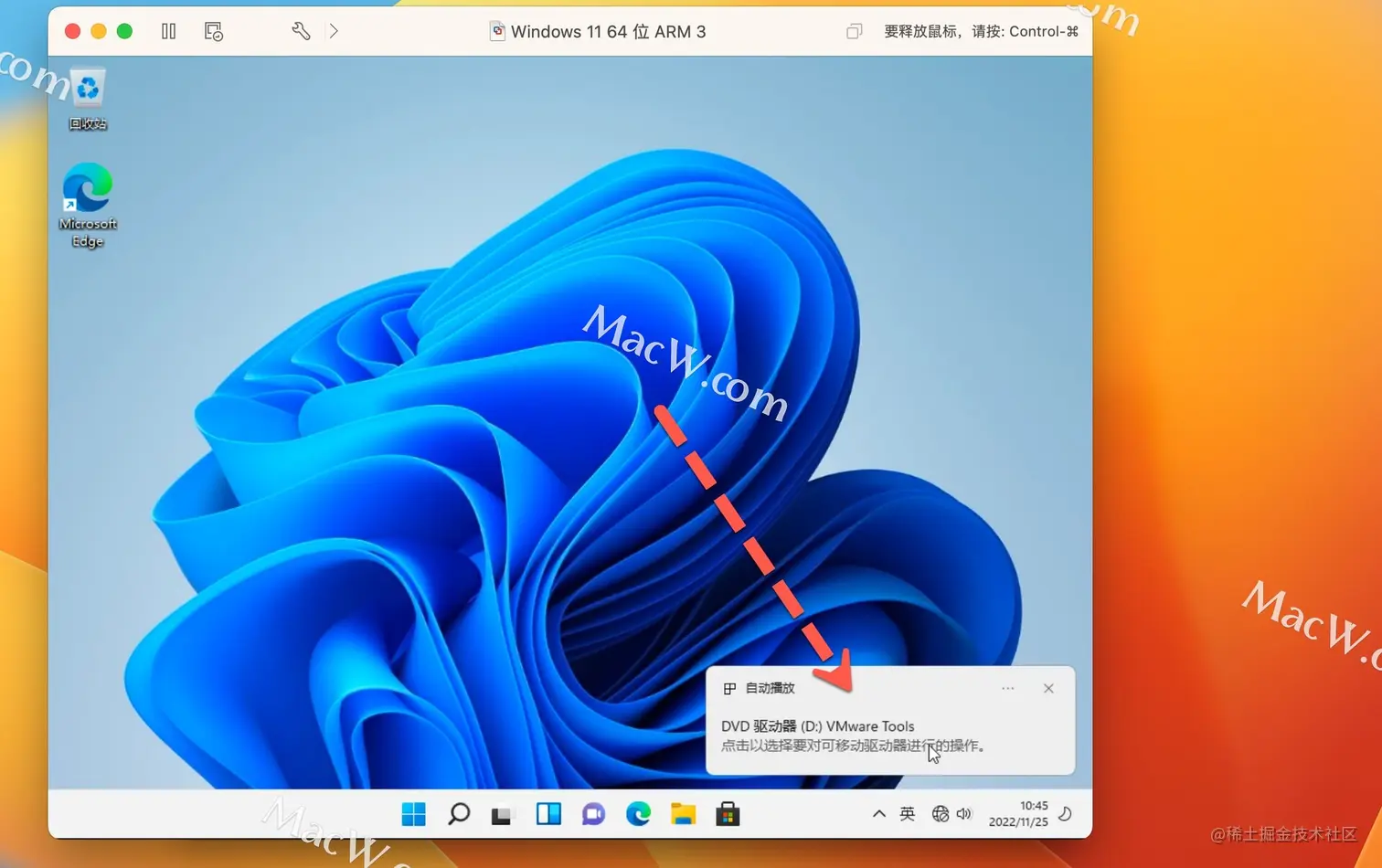Open File Explorer from taskbar
This screenshot has height=868, width=1382.
pyautogui.click(x=683, y=814)
